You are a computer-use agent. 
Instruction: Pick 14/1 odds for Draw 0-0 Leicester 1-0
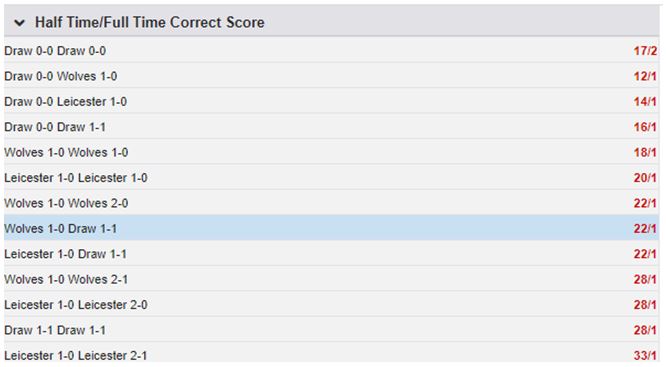pos(645,102)
